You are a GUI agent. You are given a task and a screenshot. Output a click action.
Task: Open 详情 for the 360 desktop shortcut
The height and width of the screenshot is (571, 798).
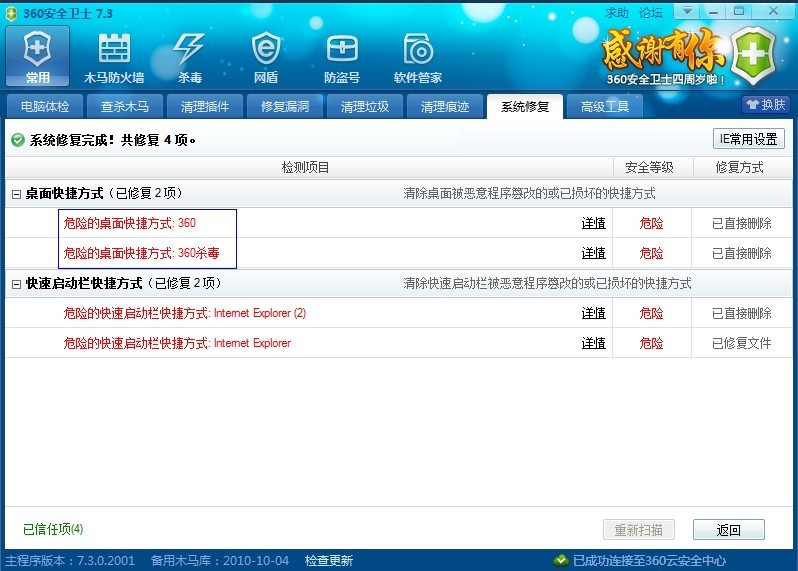[593, 223]
